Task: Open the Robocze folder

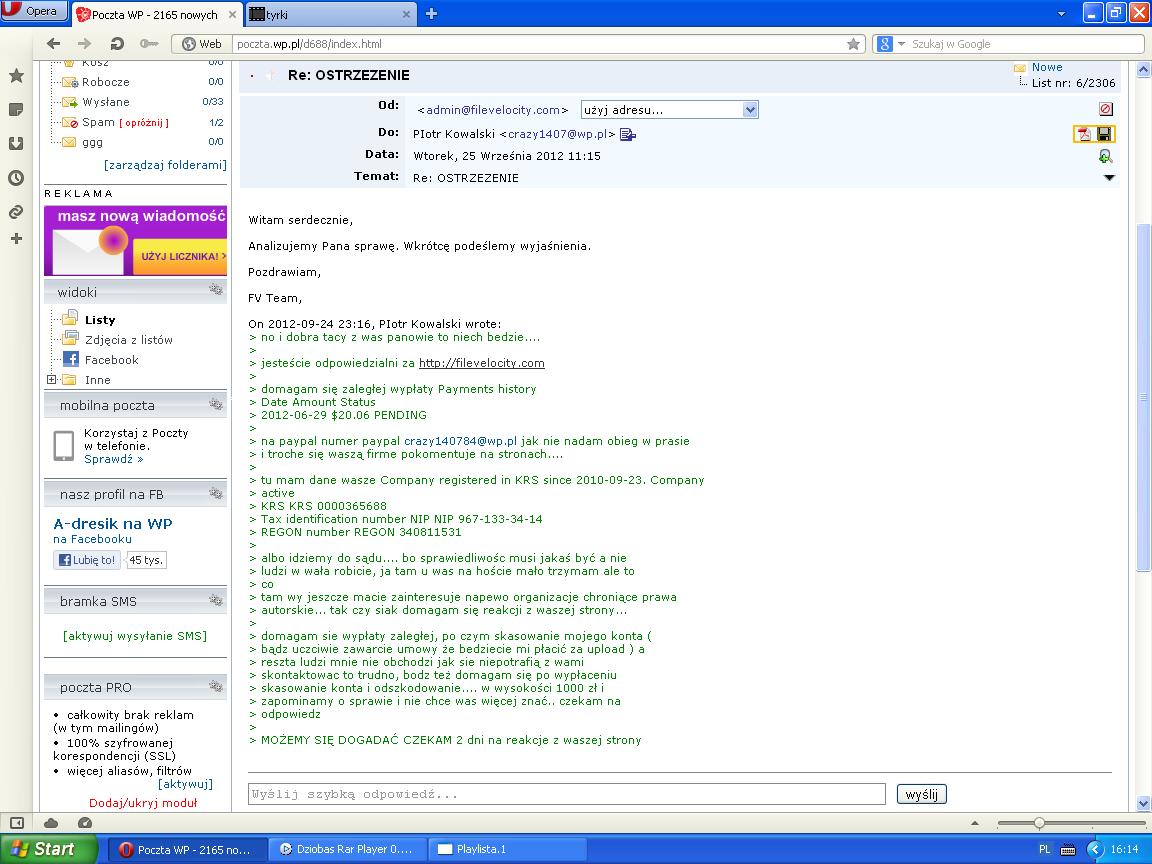Action: pos(105,82)
